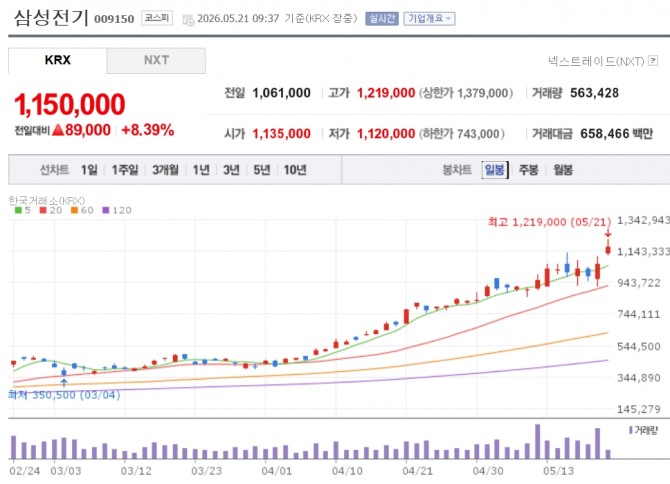Screen dimensions: 670x484
Task: Select the 주봉 weekly candle chart
Action: click(x=528, y=170)
